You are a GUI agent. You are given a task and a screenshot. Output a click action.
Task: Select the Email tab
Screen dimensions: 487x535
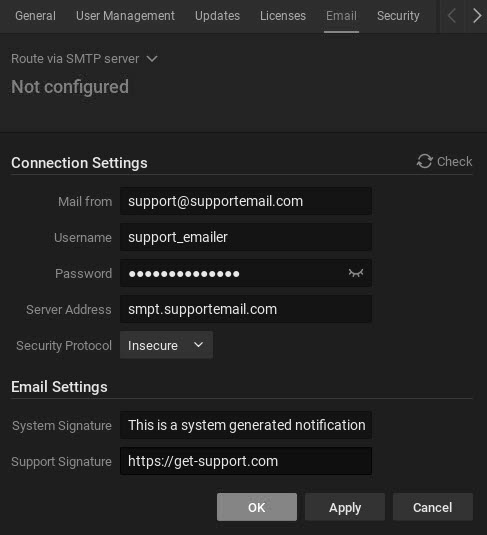(x=341, y=16)
